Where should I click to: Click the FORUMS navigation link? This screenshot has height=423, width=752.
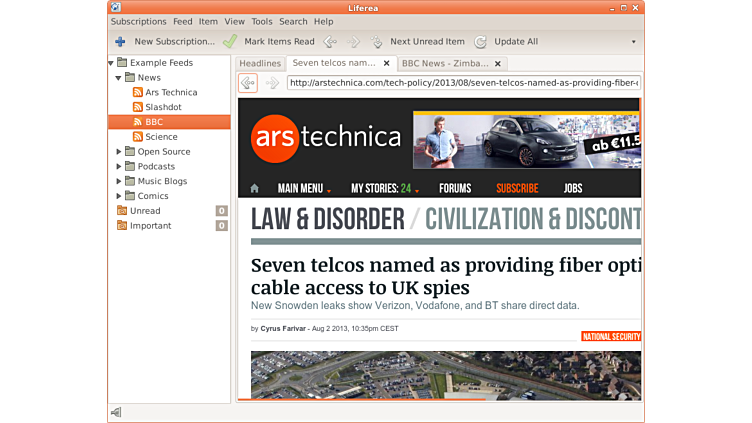(x=455, y=188)
